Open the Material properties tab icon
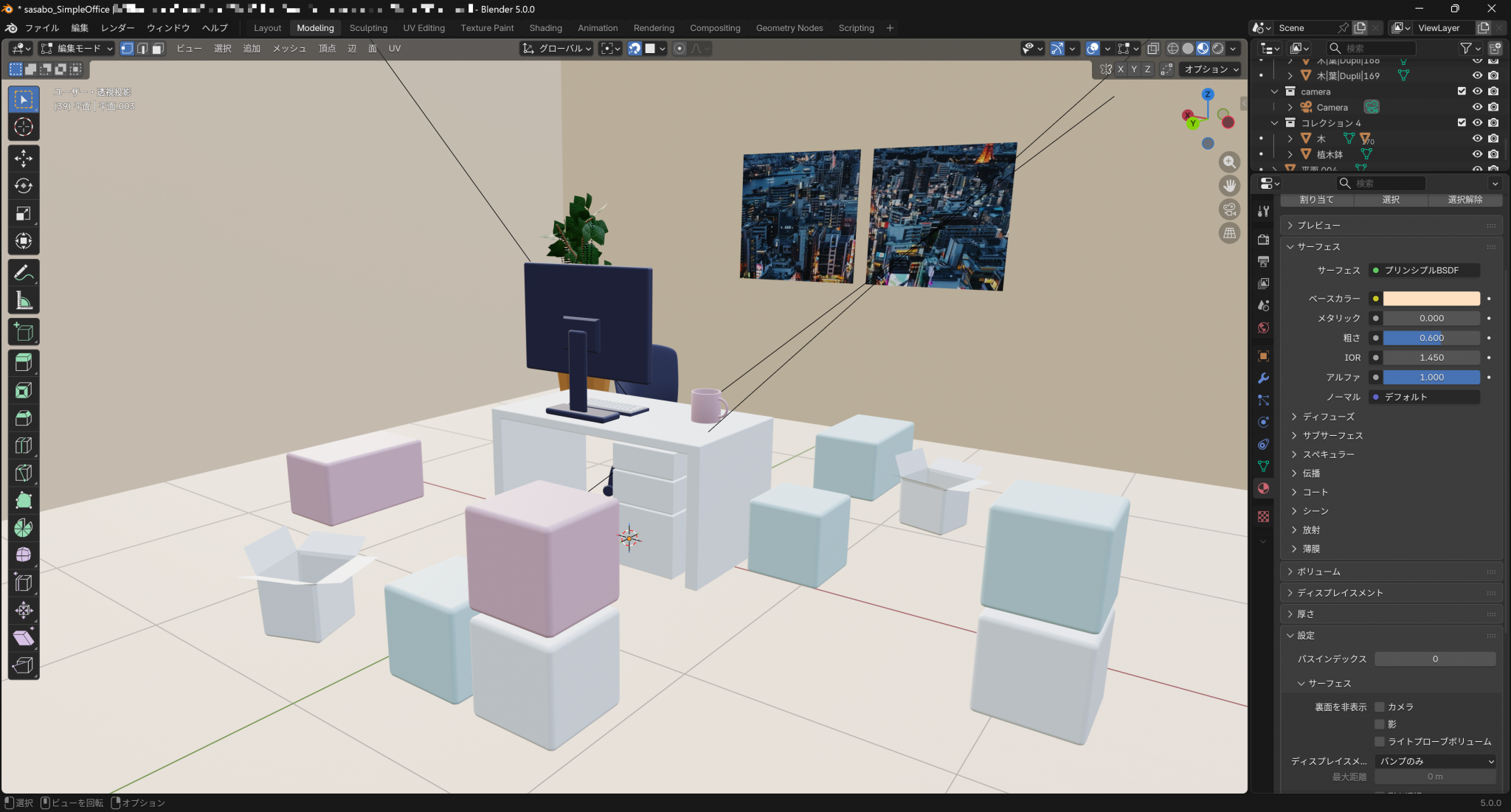The width and height of the screenshot is (1511, 812). pyautogui.click(x=1263, y=488)
